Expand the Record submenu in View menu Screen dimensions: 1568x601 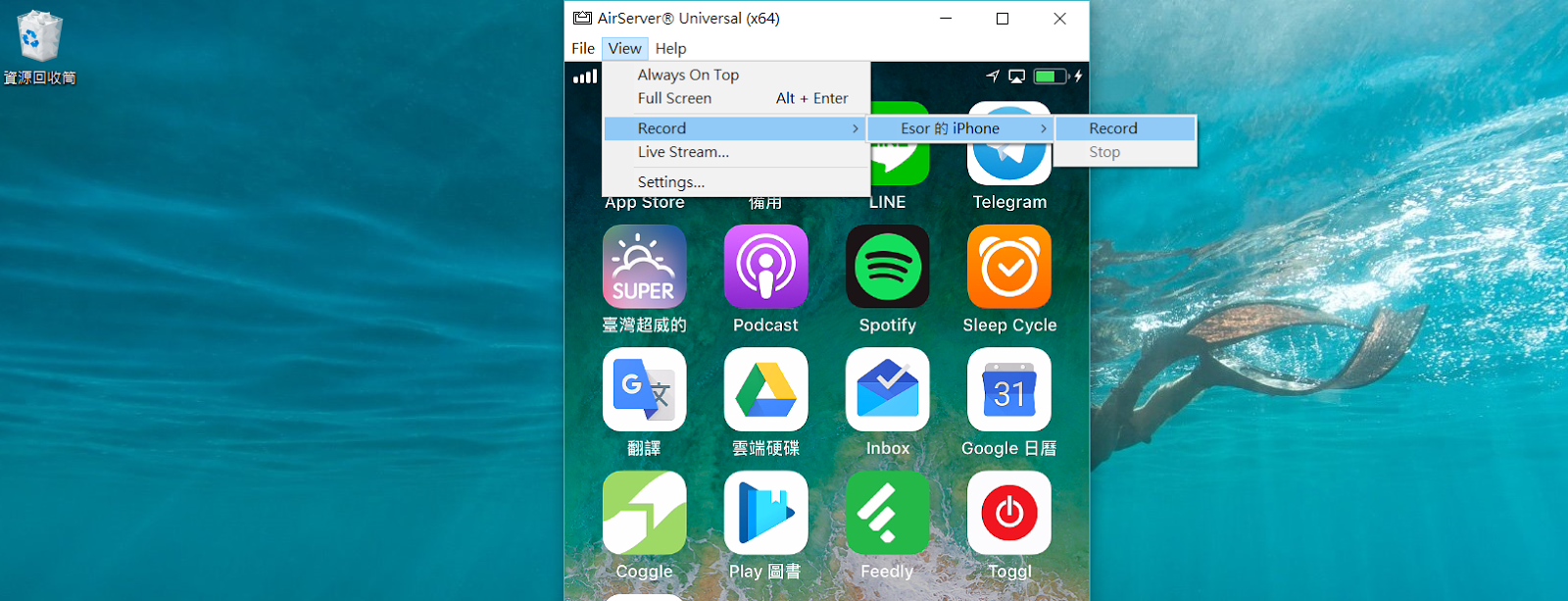click(736, 128)
